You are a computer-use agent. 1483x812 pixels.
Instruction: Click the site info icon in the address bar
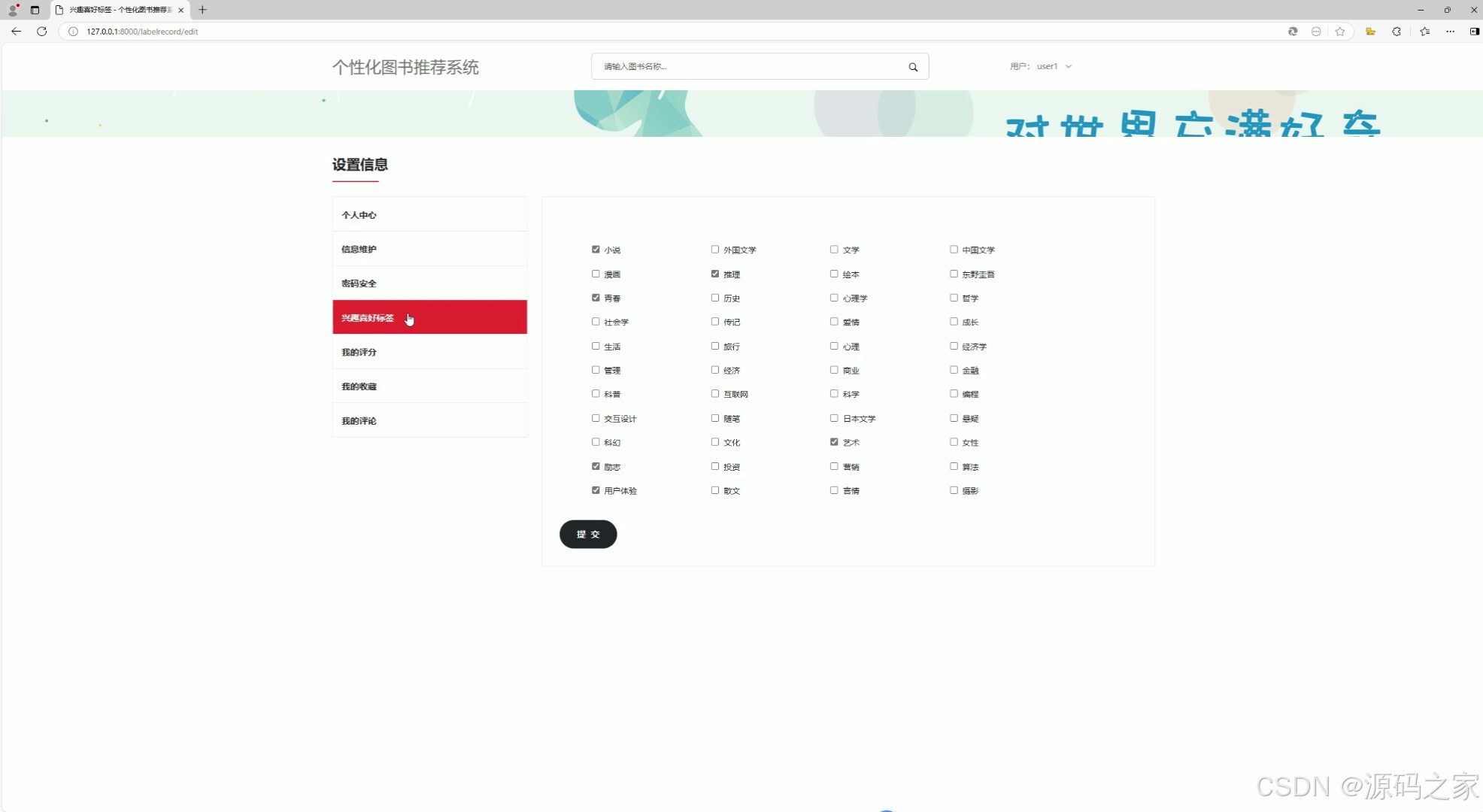click(x=72, y=32)
